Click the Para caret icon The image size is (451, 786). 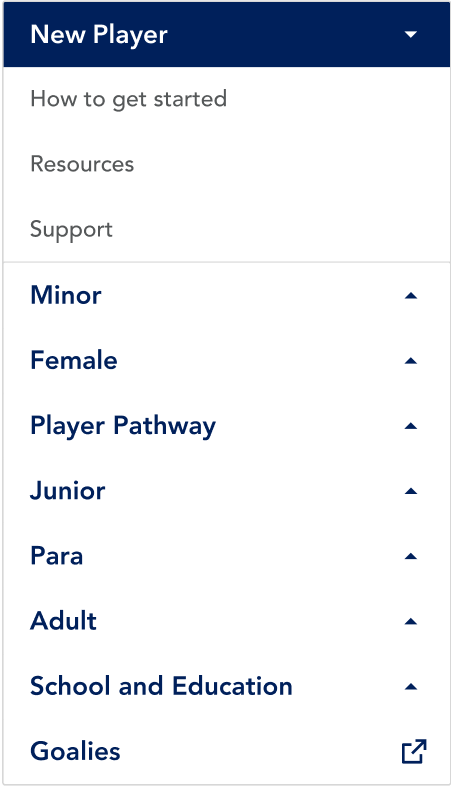[x=411, y=556]
